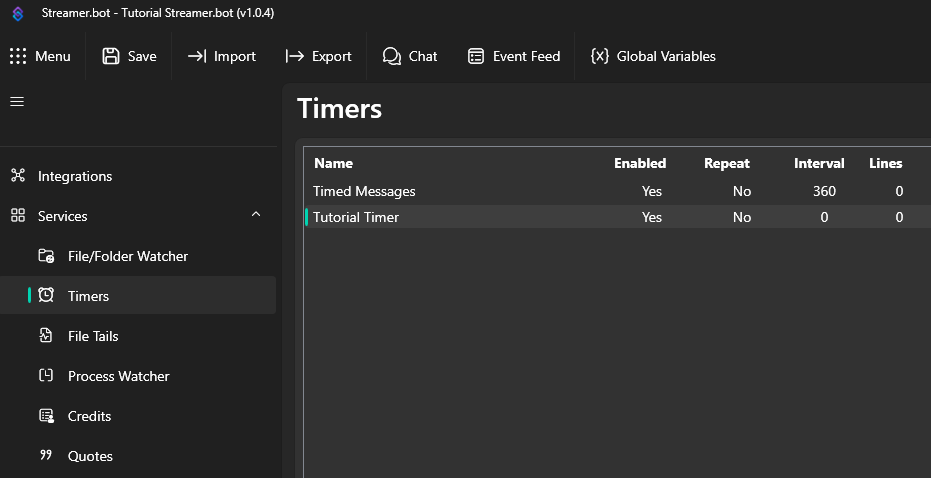This screenshot has height=478, width=931.
Task: Click Enabled Yes for Tutorial Timer
Action: coord(652,217)
